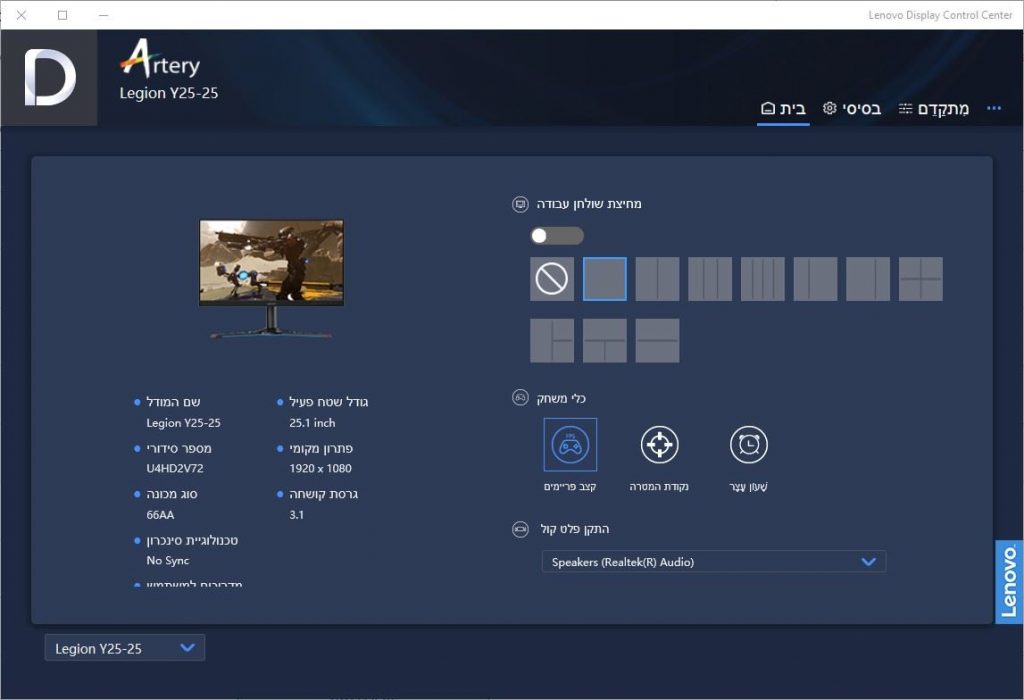Expand the Legion Y25-25 monitor selector dropdown
The image size is (1024, 700).
tap(125, 648)
